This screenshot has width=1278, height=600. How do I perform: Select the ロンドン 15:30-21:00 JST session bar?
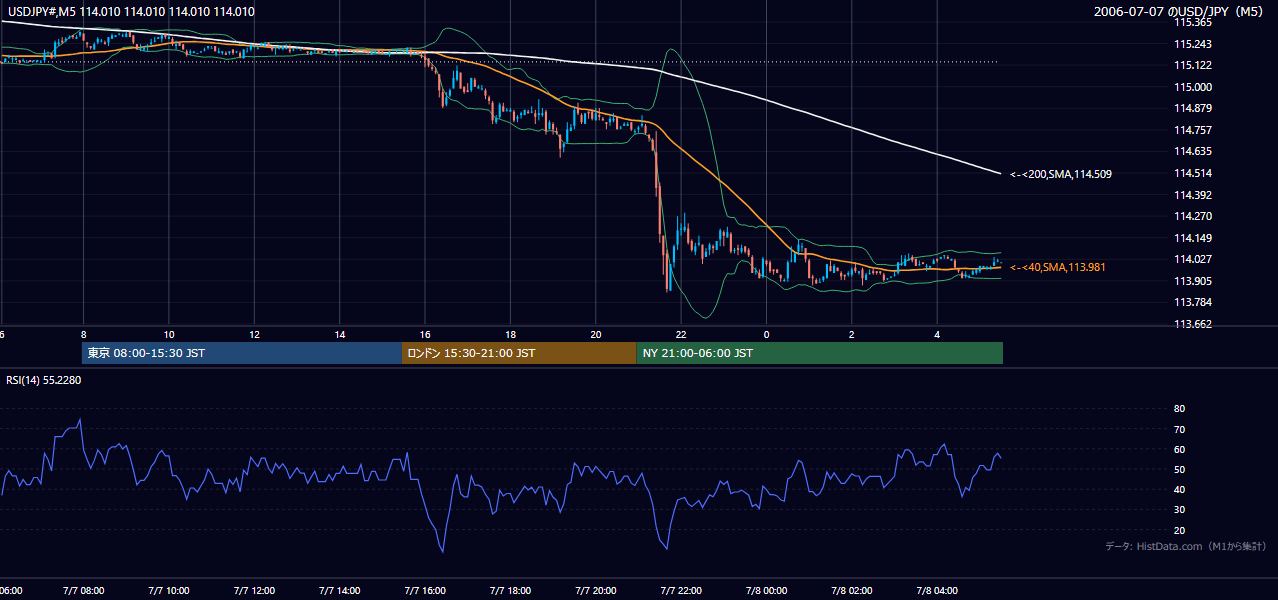(518, 353)
